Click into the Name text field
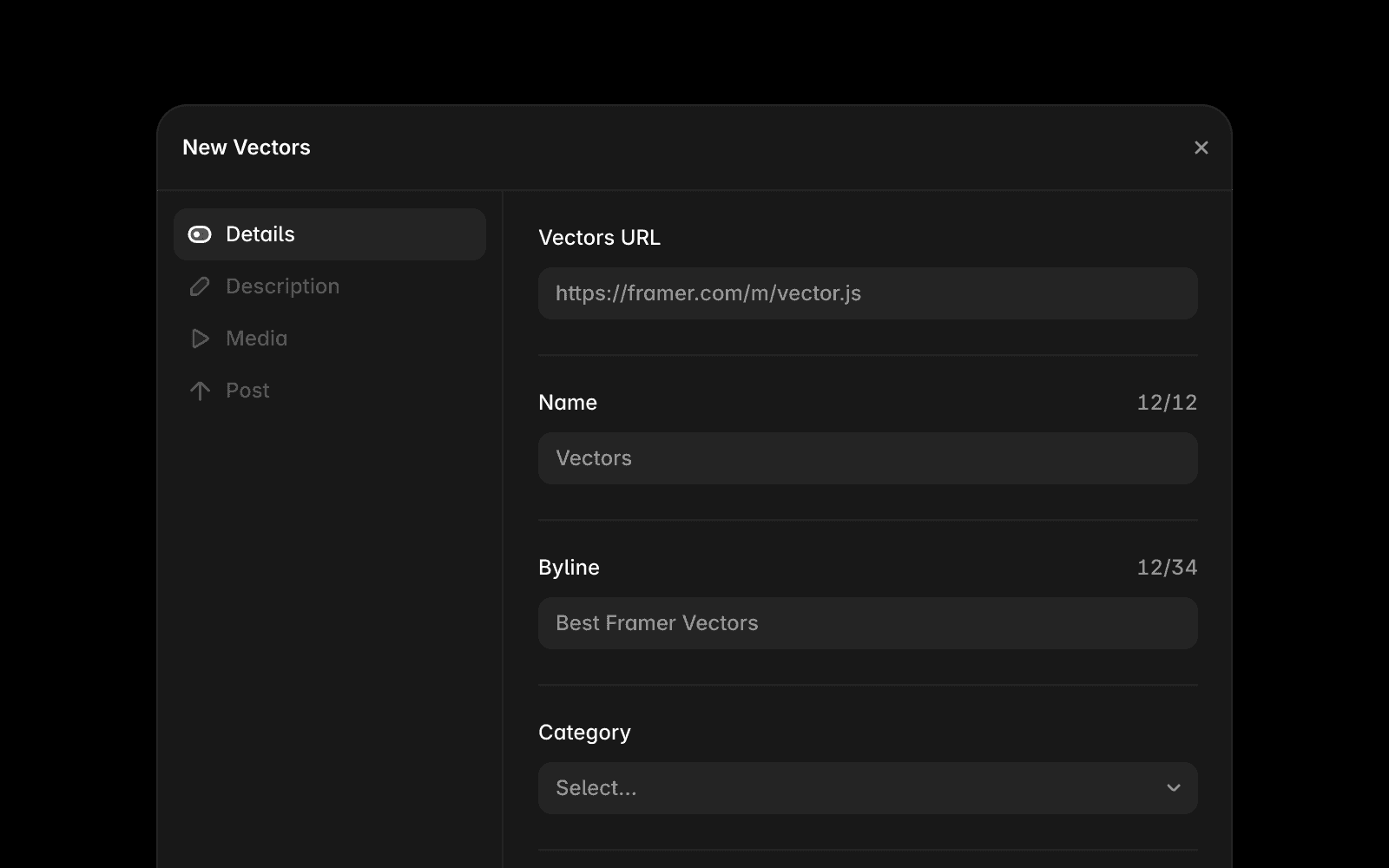The width and height of the screenshot is (1389, 868). tap(868, 458)
